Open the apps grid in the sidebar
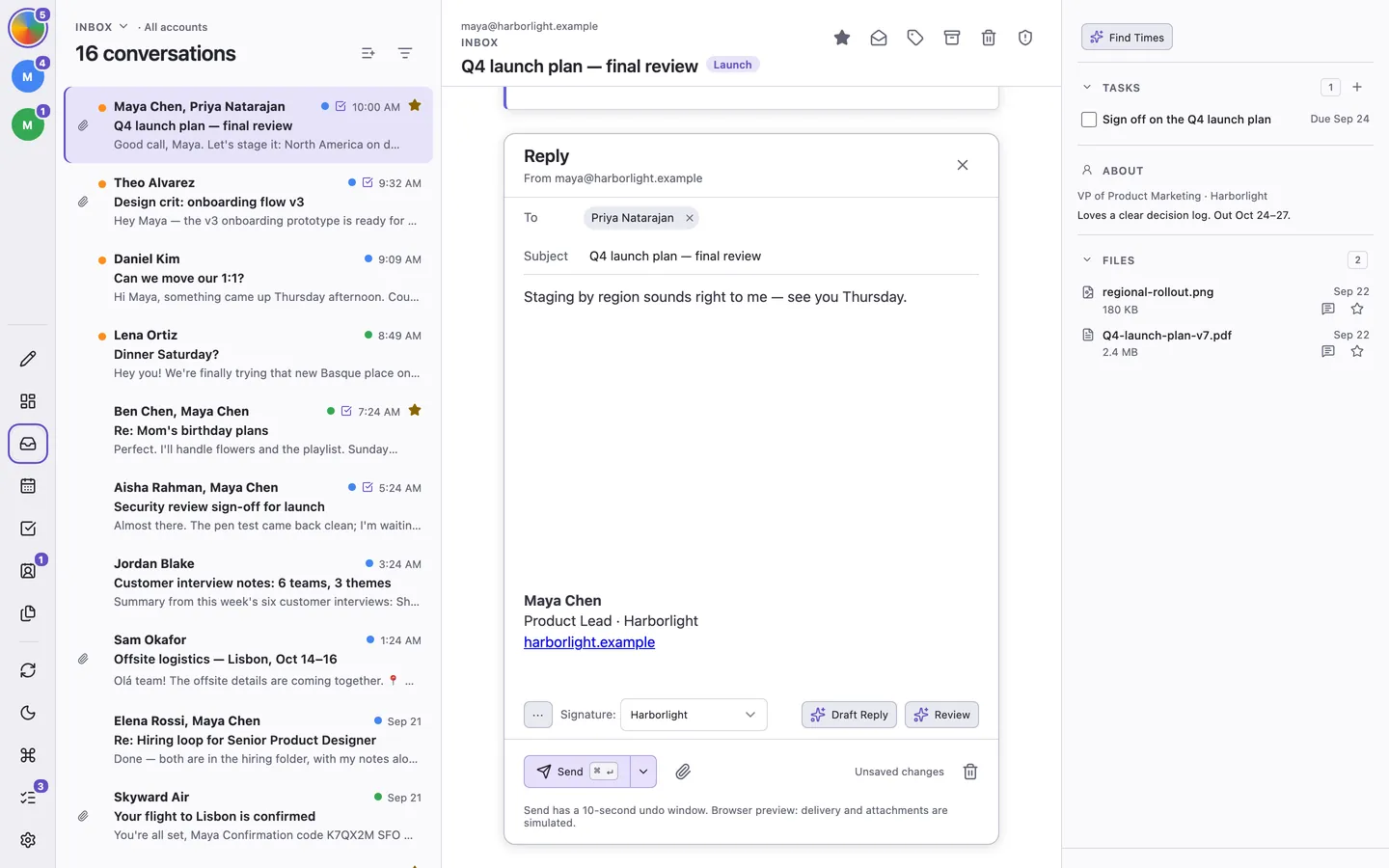The image size is (1389, 868). [28, 401]
